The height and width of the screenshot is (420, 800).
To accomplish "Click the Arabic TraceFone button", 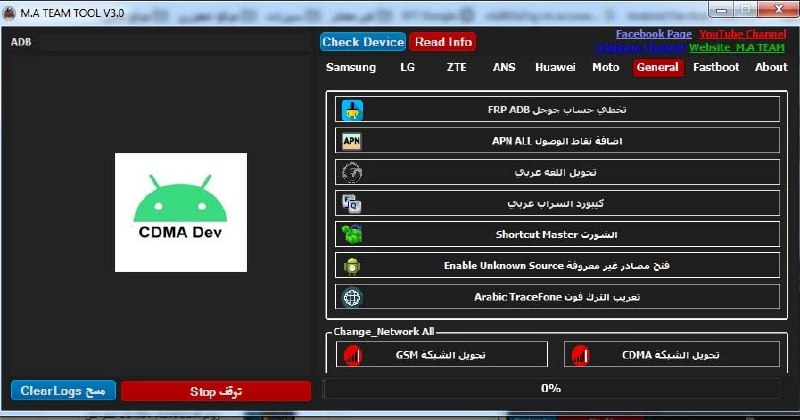I will coord(557,297).
